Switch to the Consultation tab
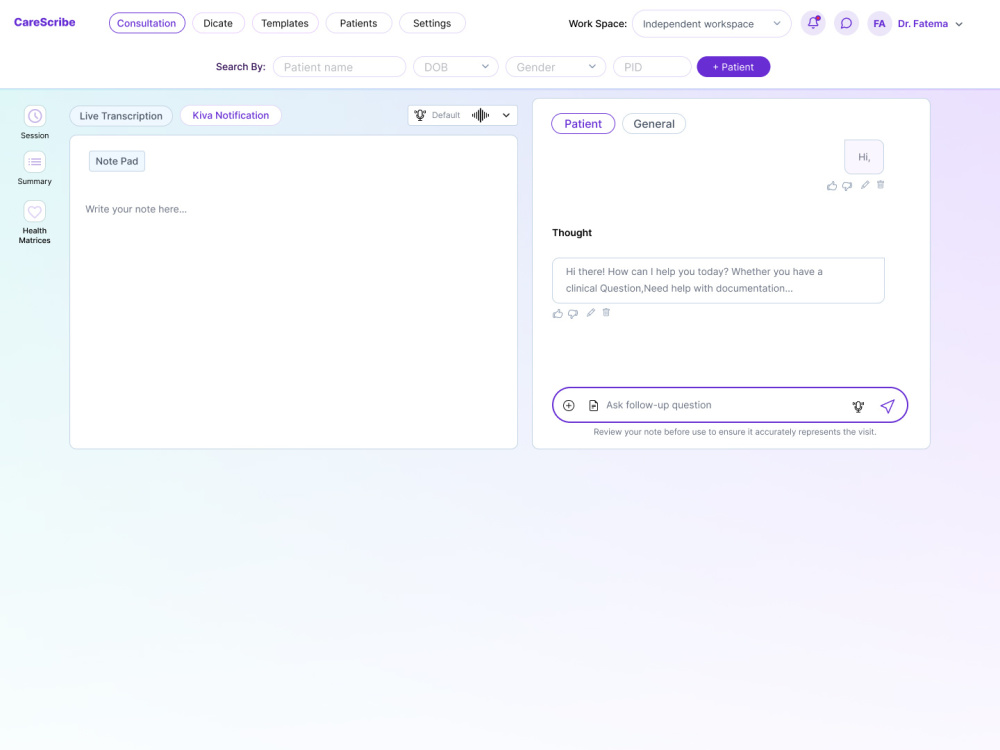Screen dimensions: 1000x750 [x=147, y=23]
